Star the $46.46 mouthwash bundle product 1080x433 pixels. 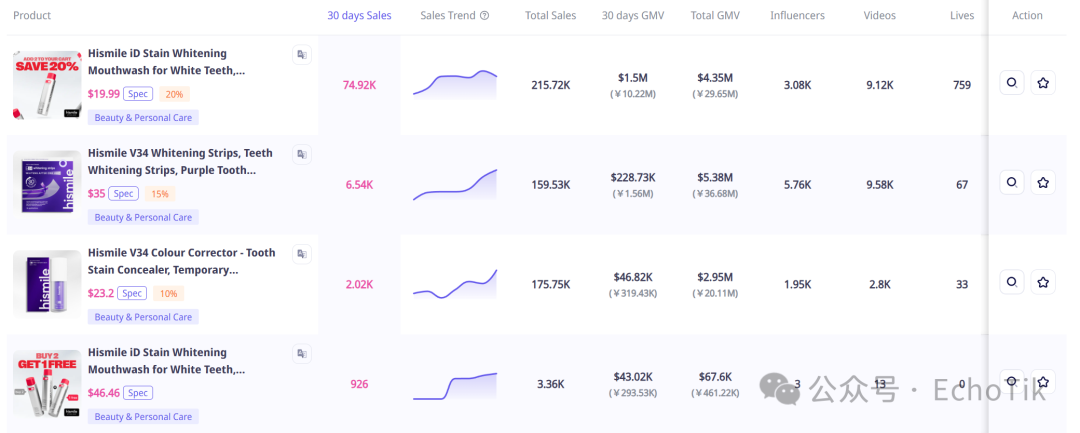(1043, 381)
